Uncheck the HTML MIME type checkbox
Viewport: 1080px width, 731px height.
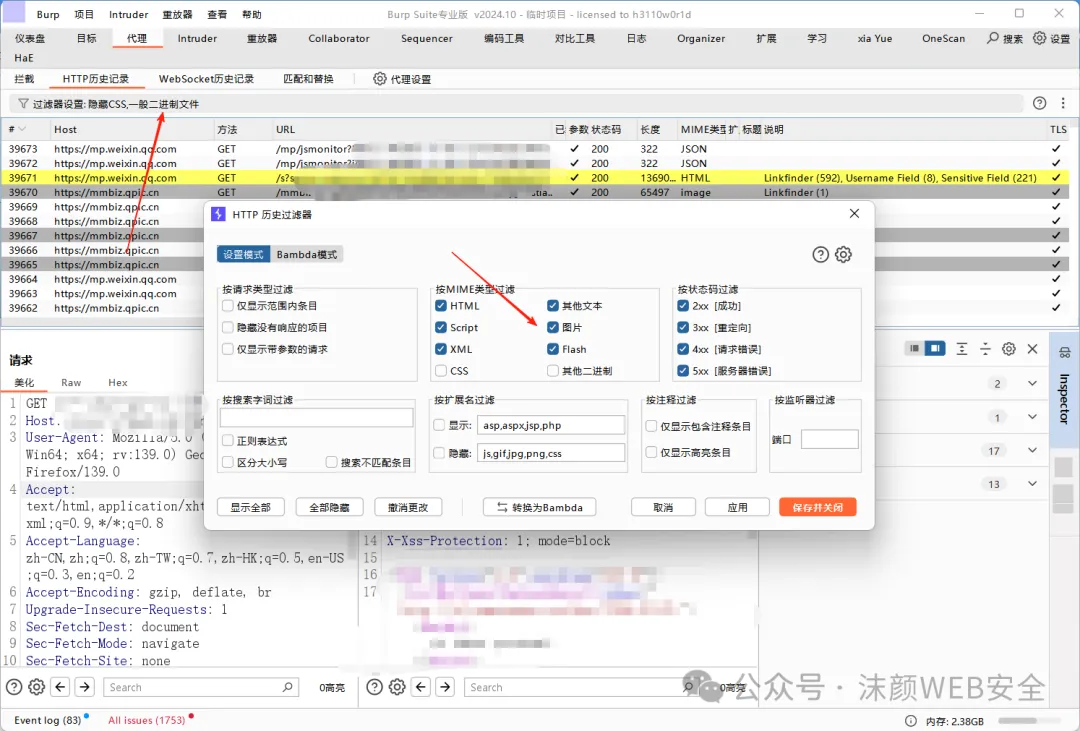point(441,305)
